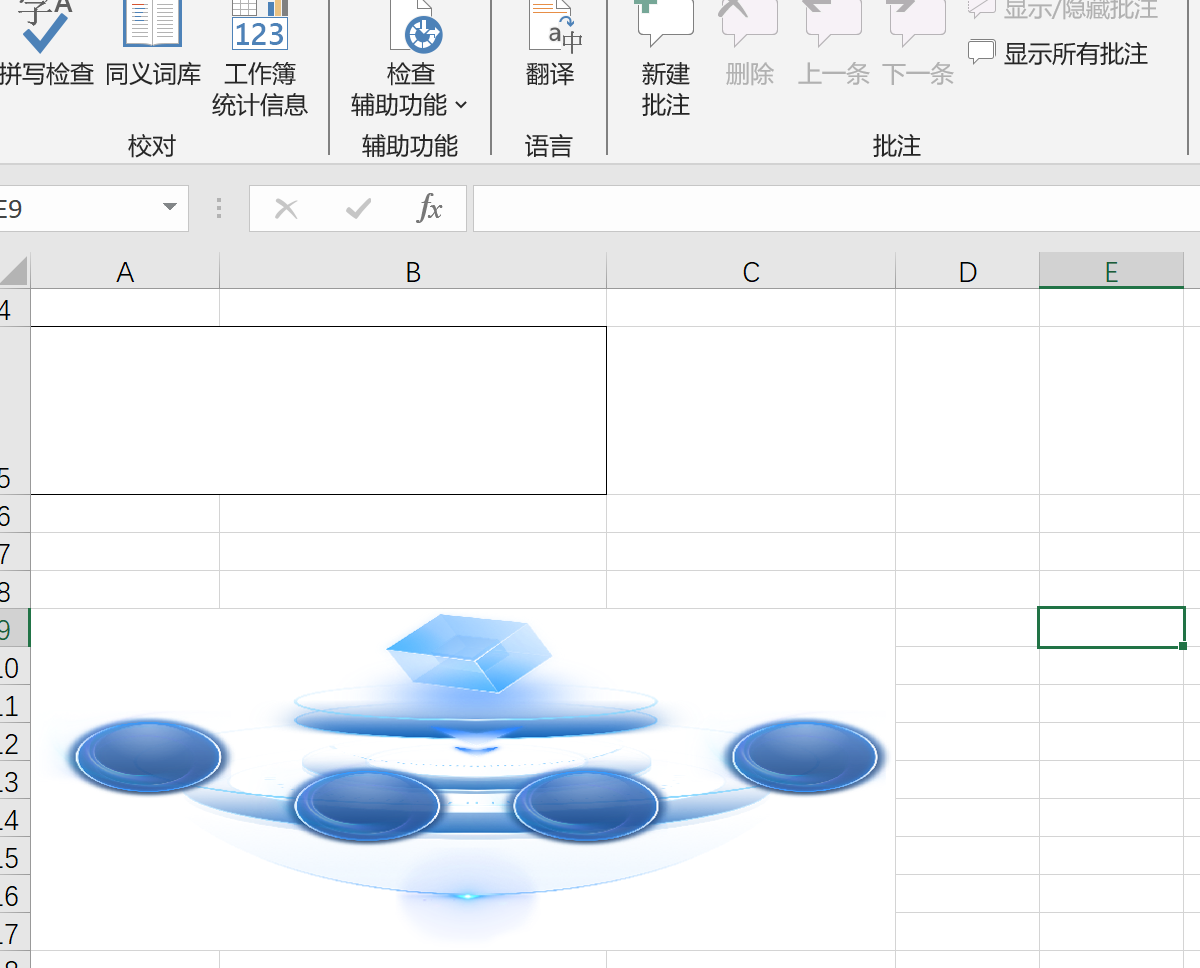Select column B header
Image resolution: width=1200 pixels, height=968 pixels.
(413, 272)
